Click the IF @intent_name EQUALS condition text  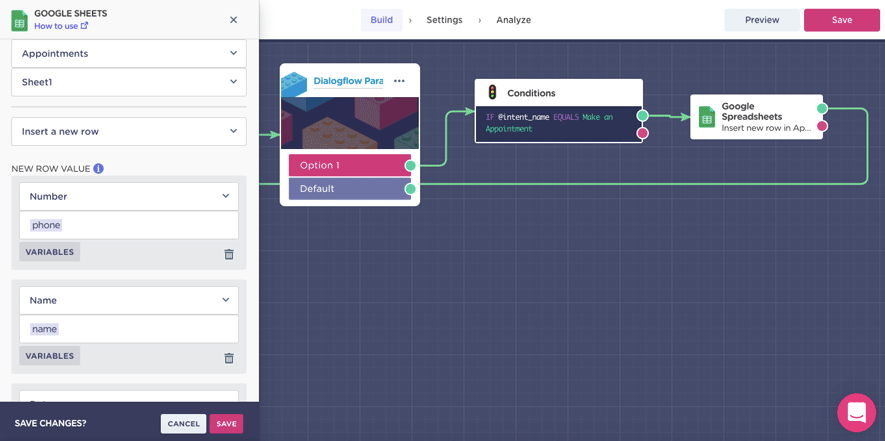tap(549, 123)
